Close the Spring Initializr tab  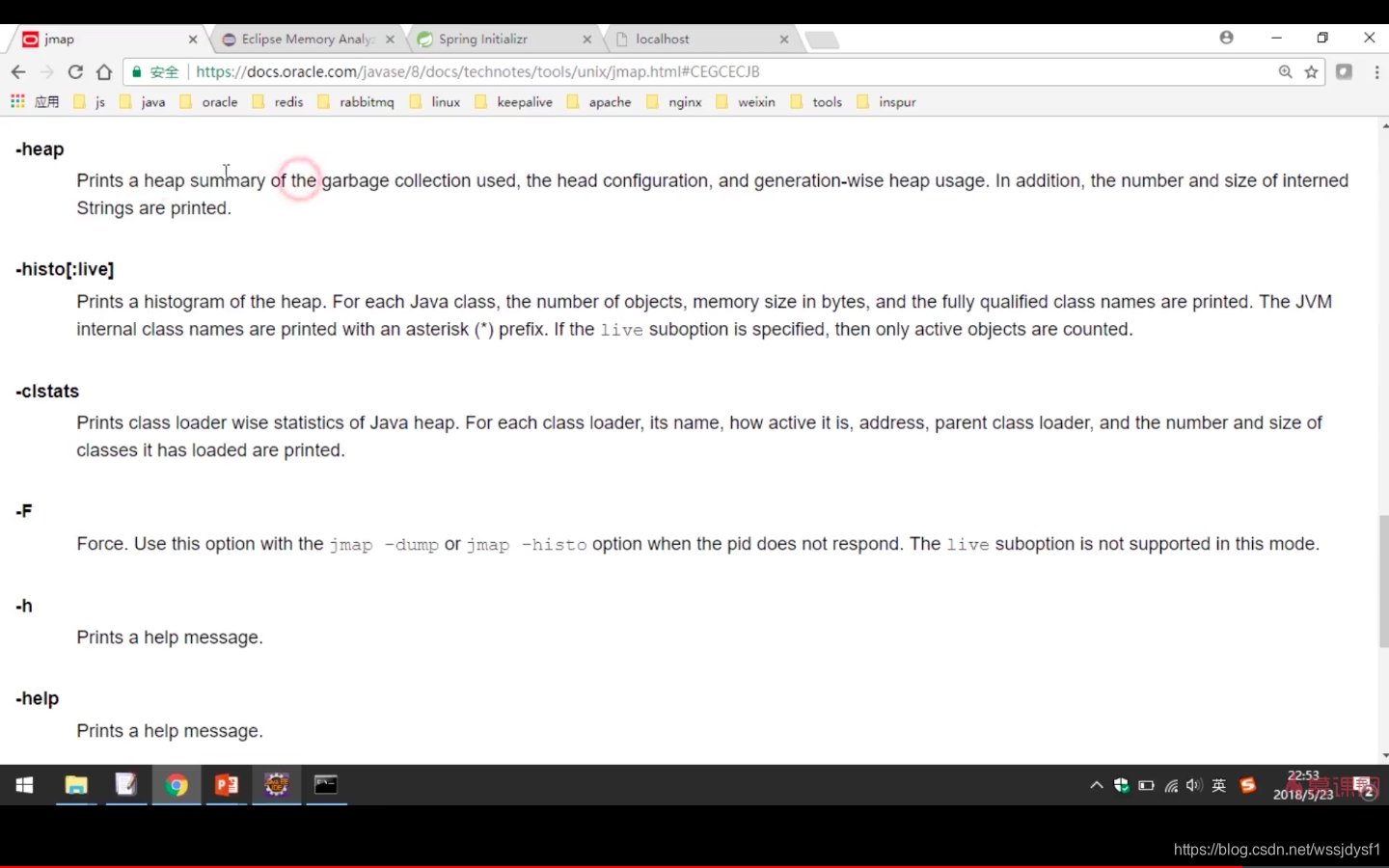point(586,40)
